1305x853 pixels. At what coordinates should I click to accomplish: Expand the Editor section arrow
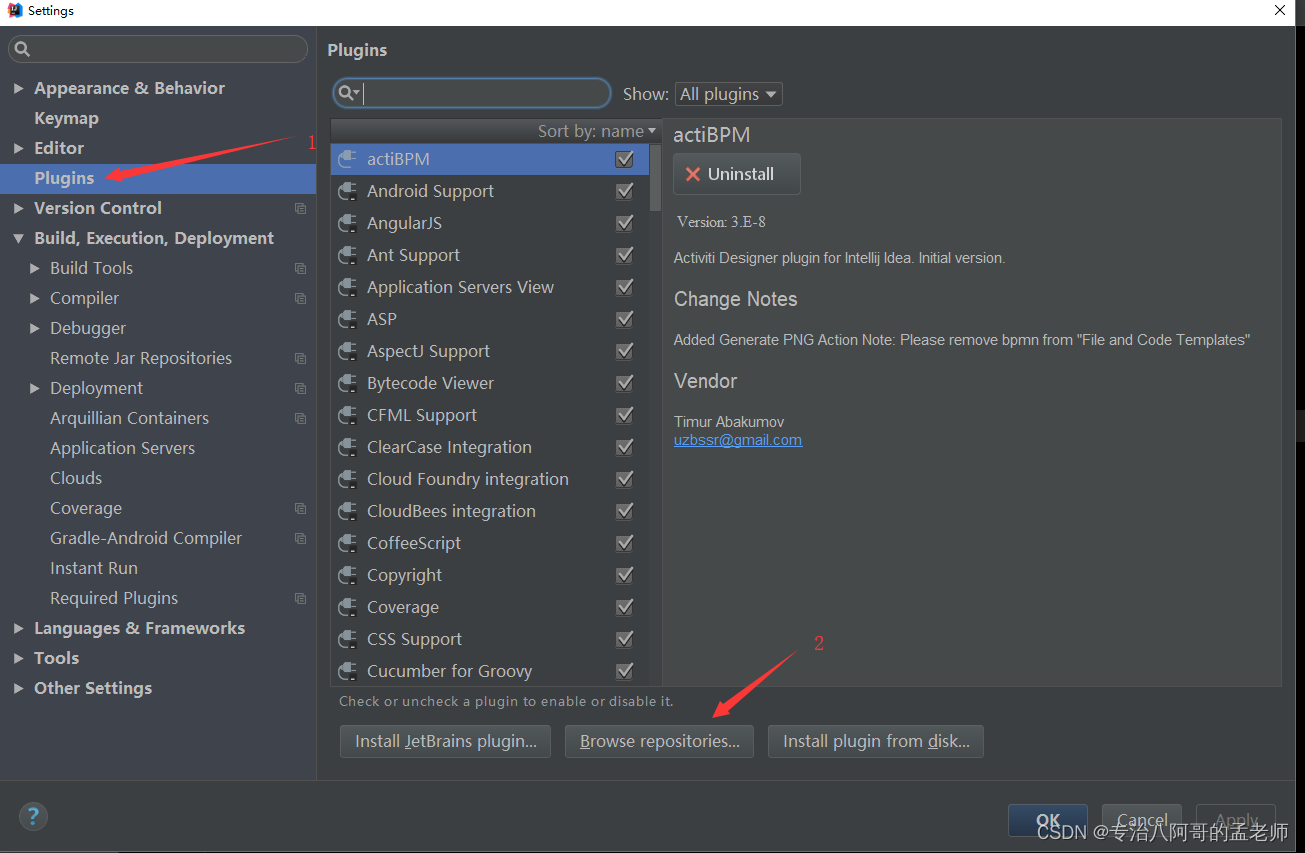point(18,148)
